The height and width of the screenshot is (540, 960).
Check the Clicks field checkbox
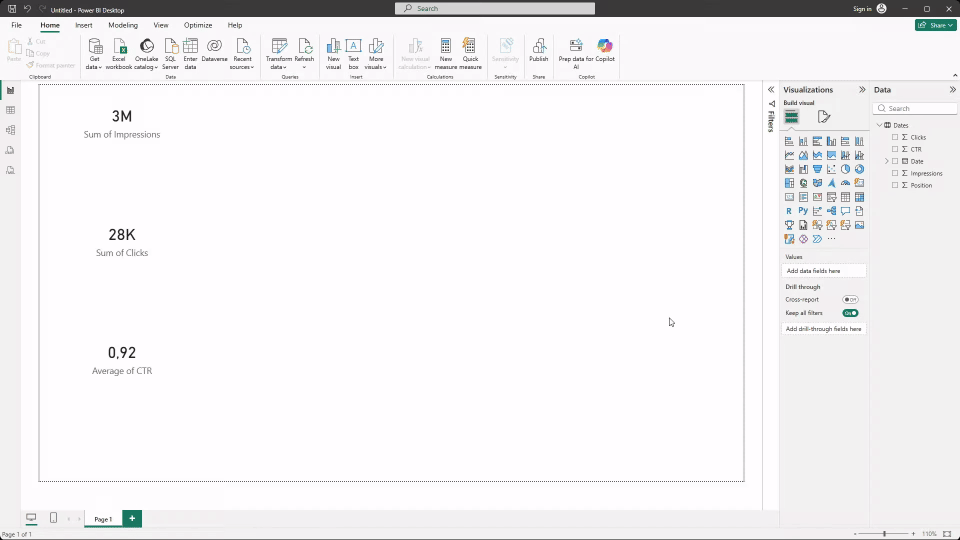point(895,137)
